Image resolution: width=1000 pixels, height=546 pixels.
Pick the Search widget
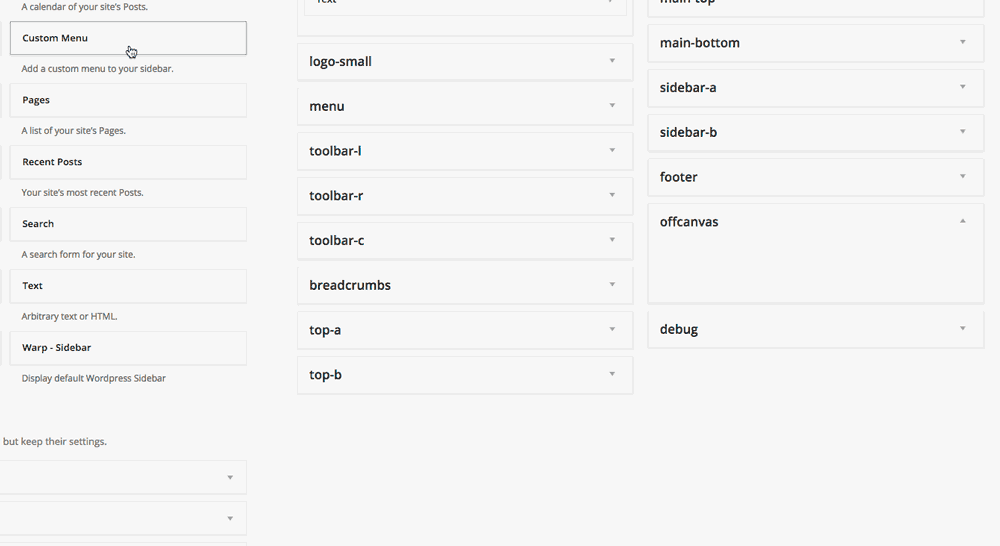[x=128, y=224]
